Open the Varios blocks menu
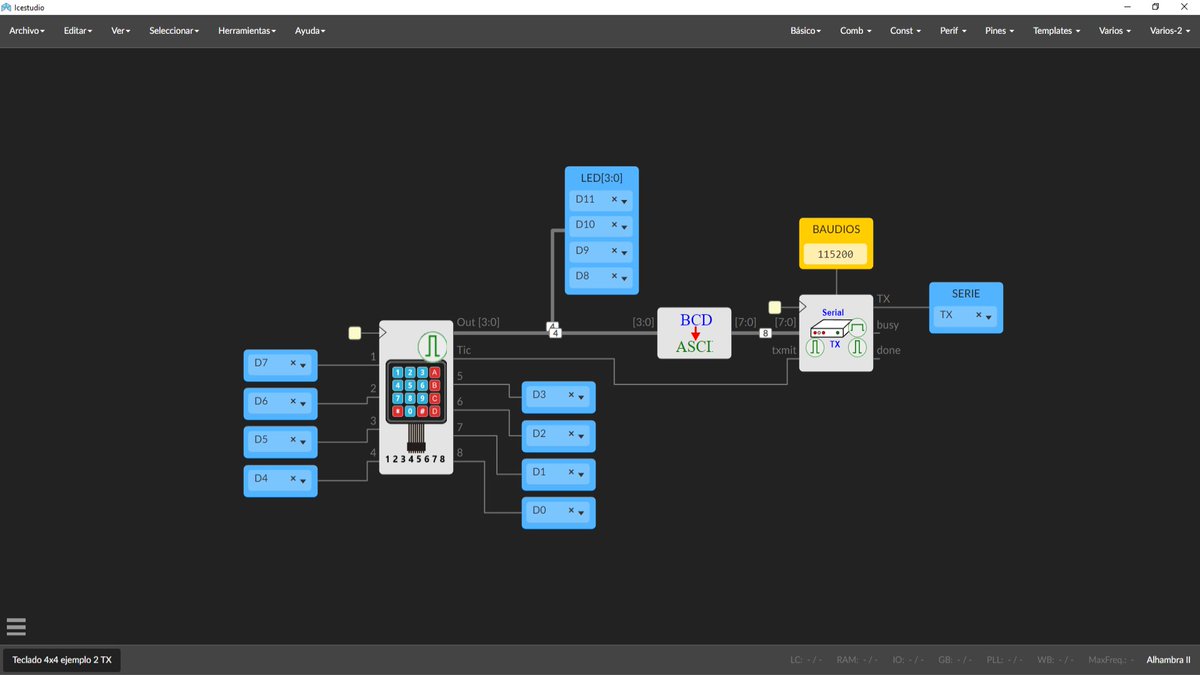Image resolution: width=1200 pixels, height=675 pixels. coord(1114,31)
